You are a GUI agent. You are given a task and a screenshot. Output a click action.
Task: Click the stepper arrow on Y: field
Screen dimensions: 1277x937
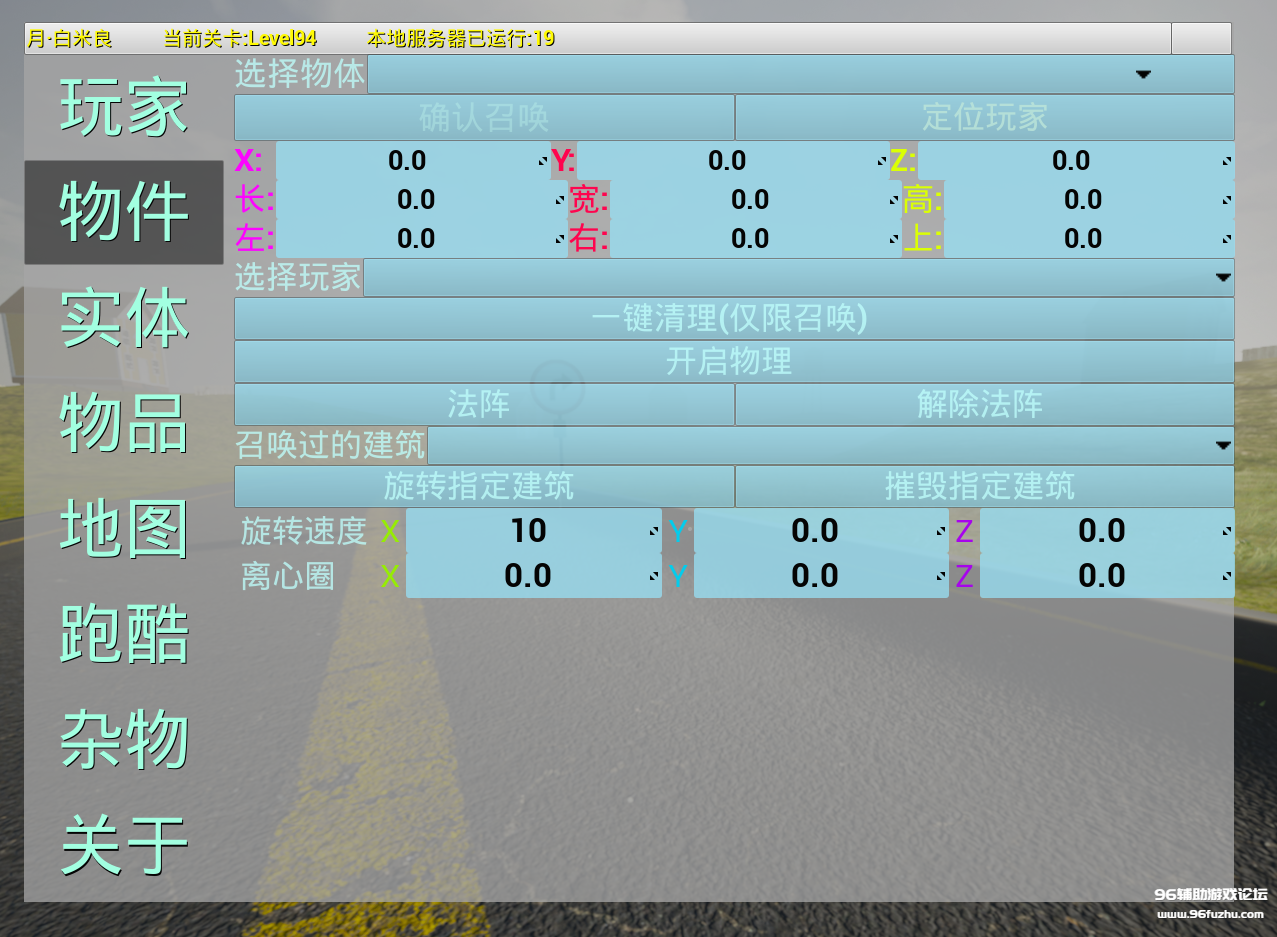pos(882,161)
